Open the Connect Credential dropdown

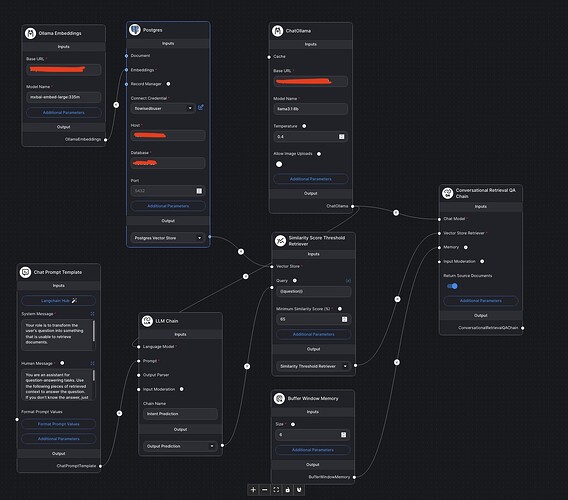(163, 108)
